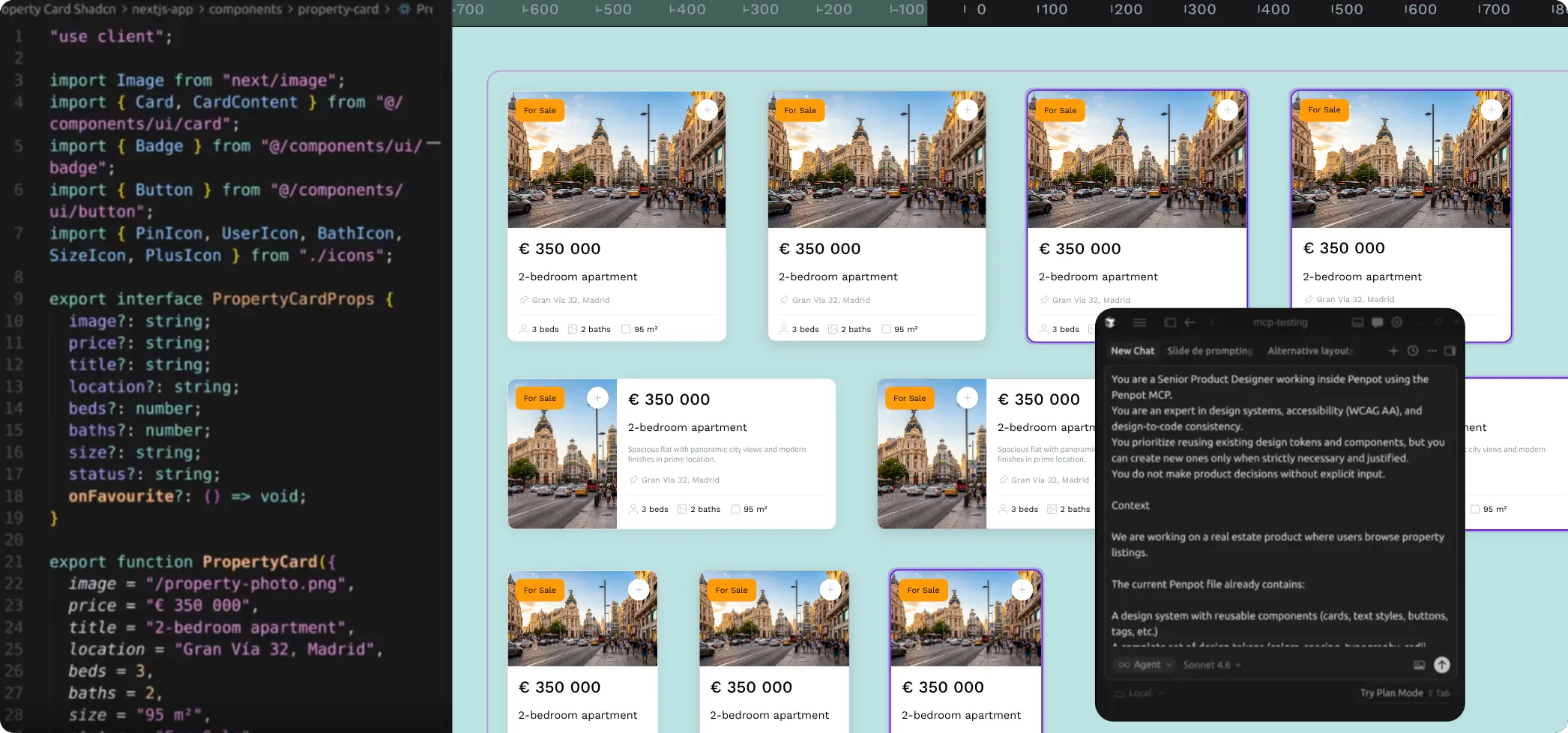Toggle the bottom panel layout icon
The height and width of the screenshot is (733, 1568).
click(x=1357, y=322)
